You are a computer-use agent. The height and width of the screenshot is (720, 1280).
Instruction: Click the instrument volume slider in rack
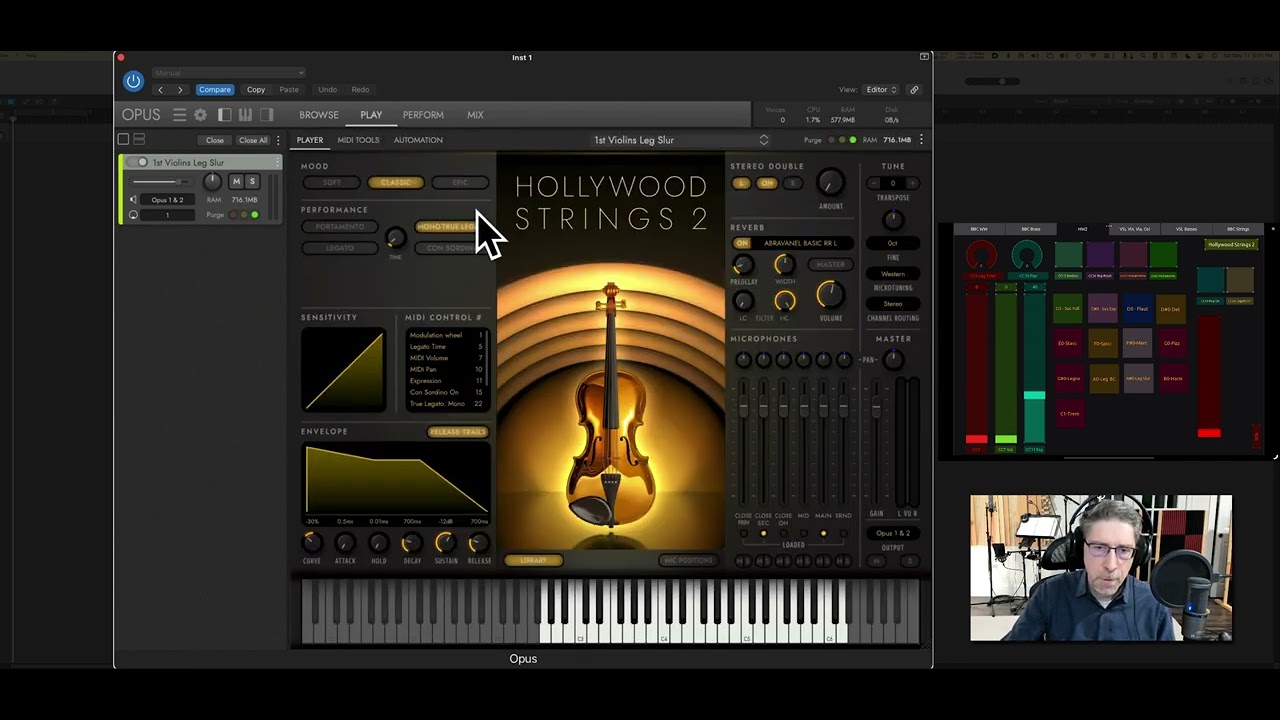[160, 182]
